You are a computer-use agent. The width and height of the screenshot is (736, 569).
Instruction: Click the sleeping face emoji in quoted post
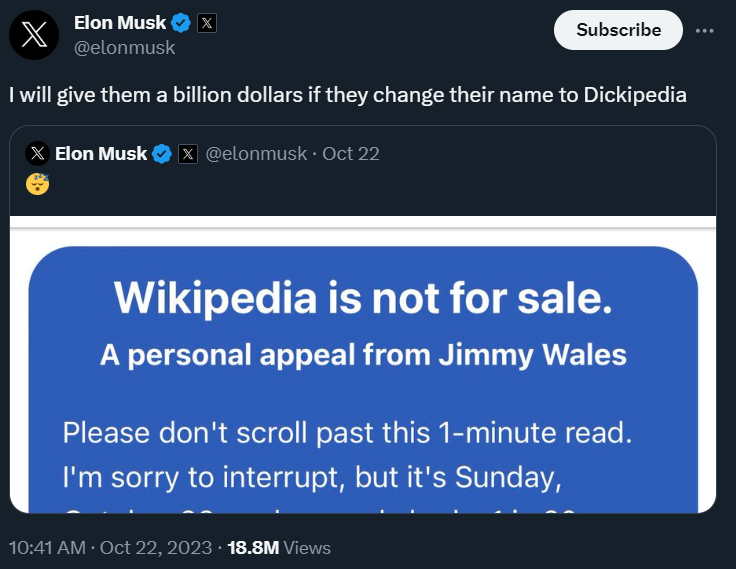37,184
